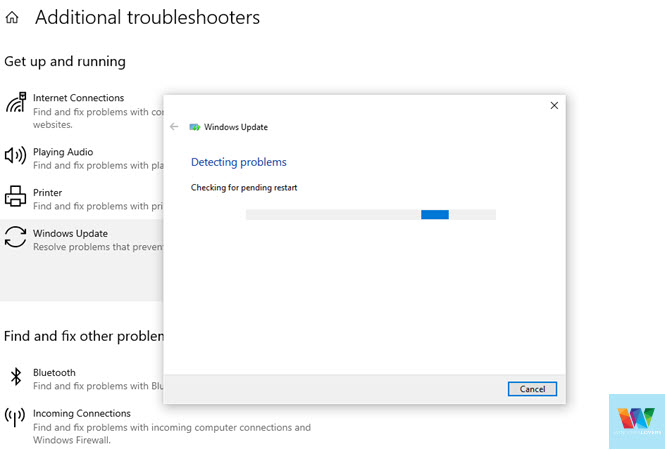This screenshot has height=450, width=665.
Task: Close the Windows Update troubleshooter dialog
Action: tap(554, 106)
